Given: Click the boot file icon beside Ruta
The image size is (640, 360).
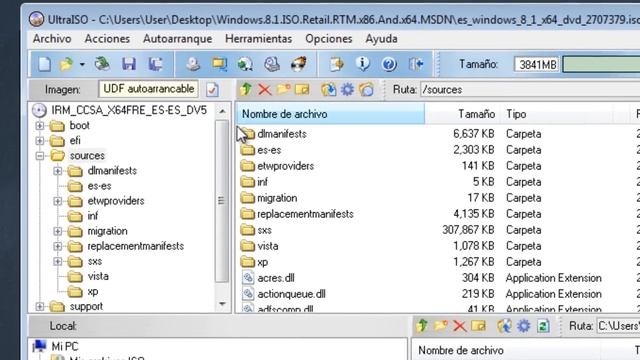Looking at the screenshot, I should click(x=367, y=89).
